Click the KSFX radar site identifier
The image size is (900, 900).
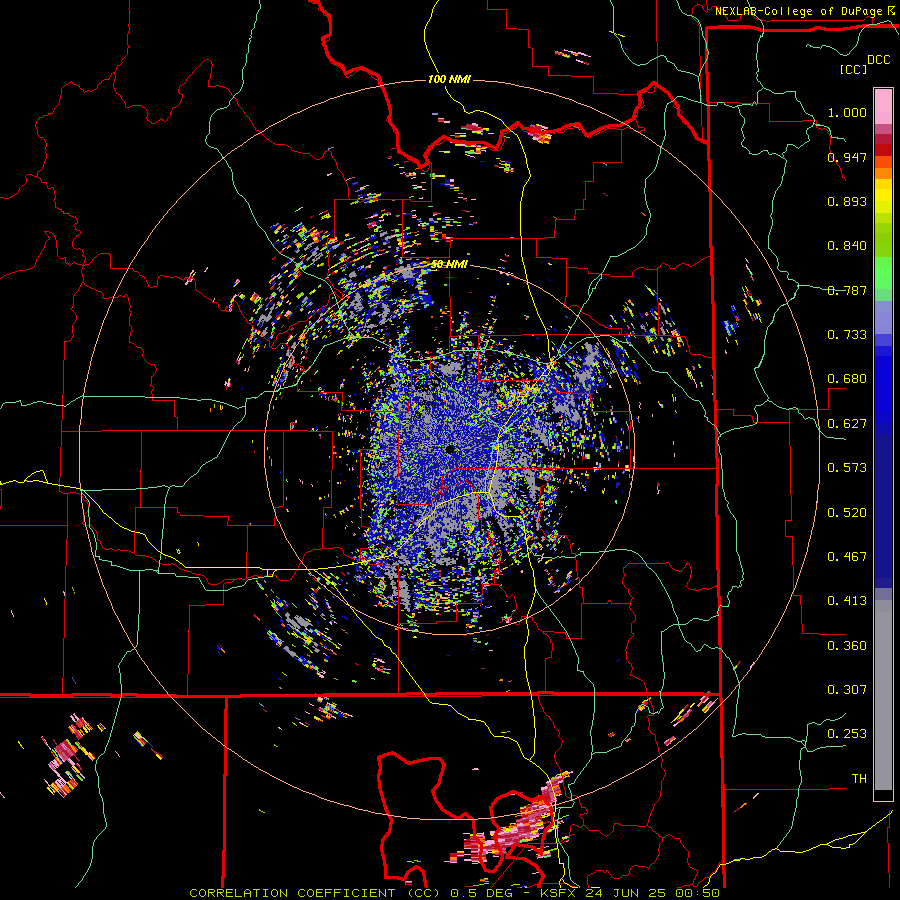[560, 893]
